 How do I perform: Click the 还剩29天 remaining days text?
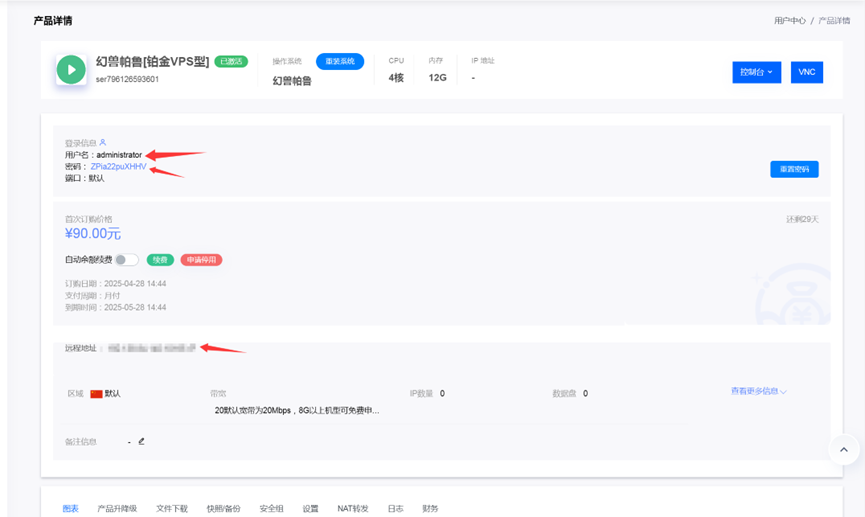coord(802,220)
